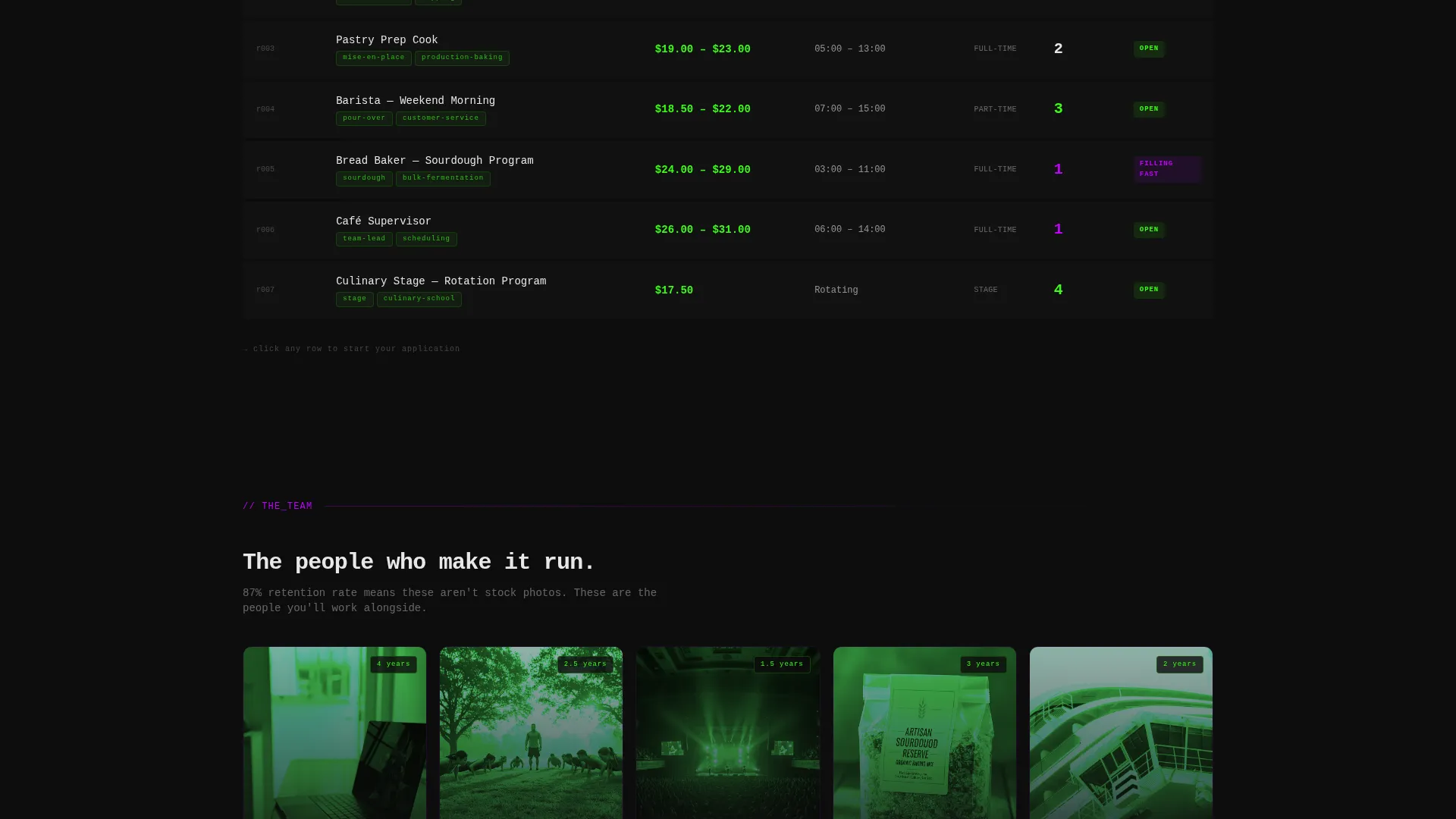Open outdoor workout photo labeled 2.5 years
1456x819 pixels.
point(531,733)
